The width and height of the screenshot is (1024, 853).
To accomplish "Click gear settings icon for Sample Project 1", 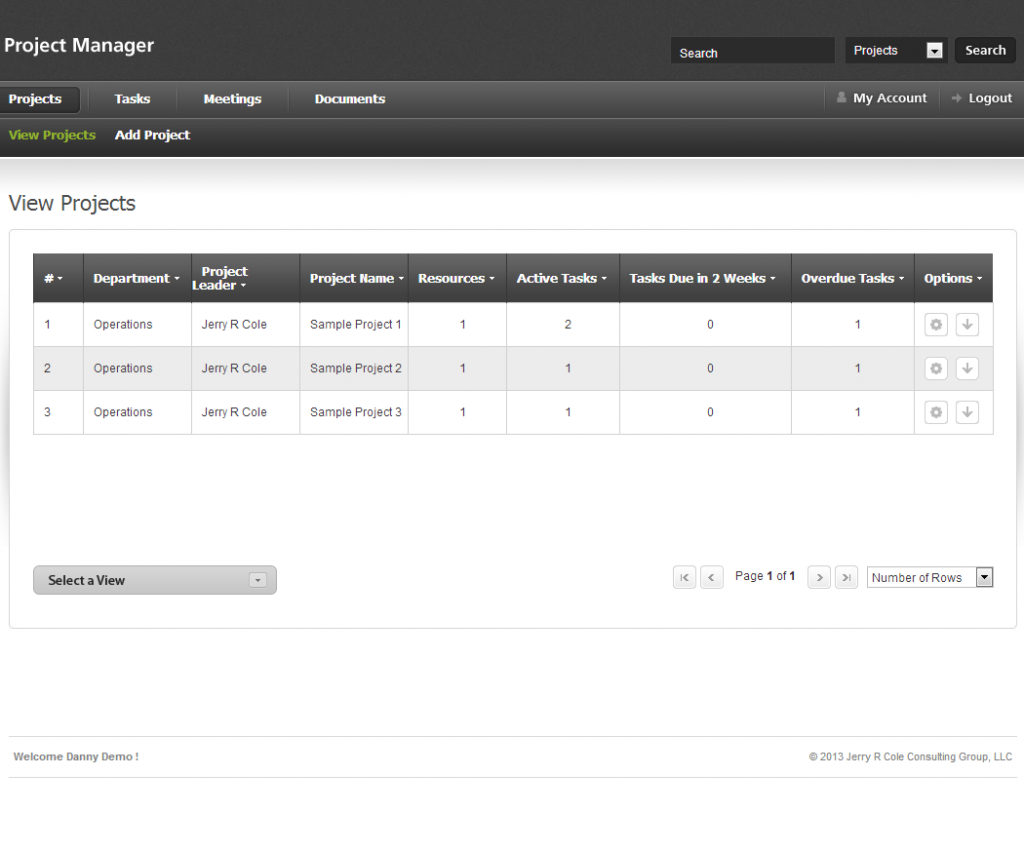I will tap(935, 325).
